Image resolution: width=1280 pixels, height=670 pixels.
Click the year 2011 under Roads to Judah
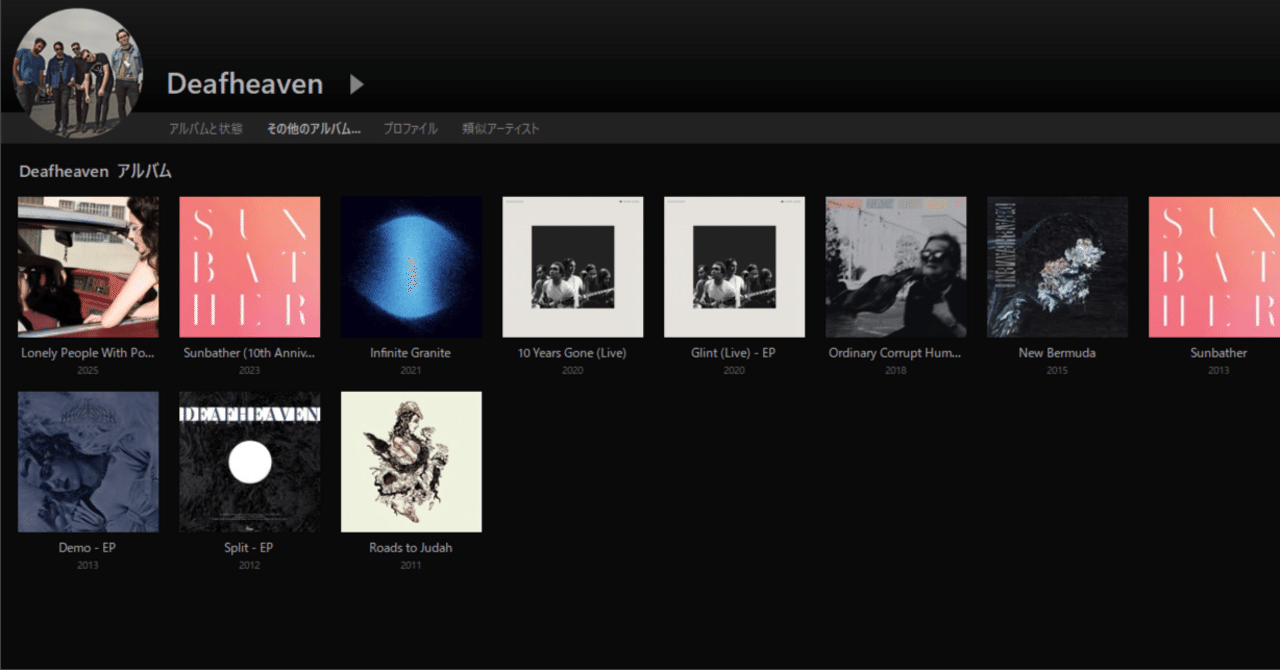point(411,566)
